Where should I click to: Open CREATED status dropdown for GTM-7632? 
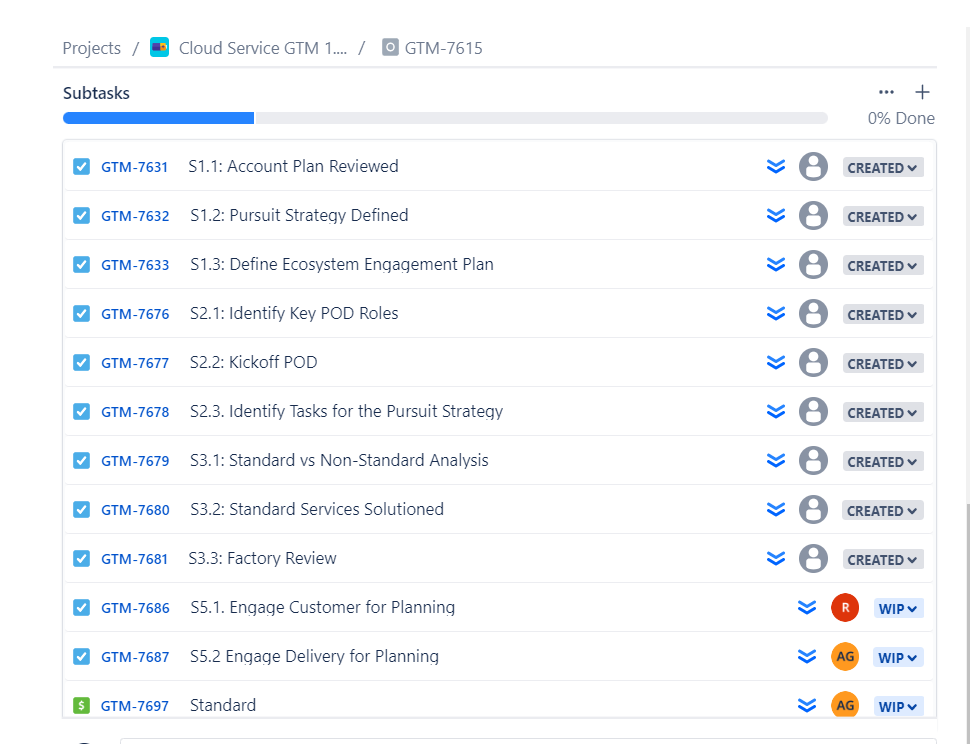[x=883, y=216]
